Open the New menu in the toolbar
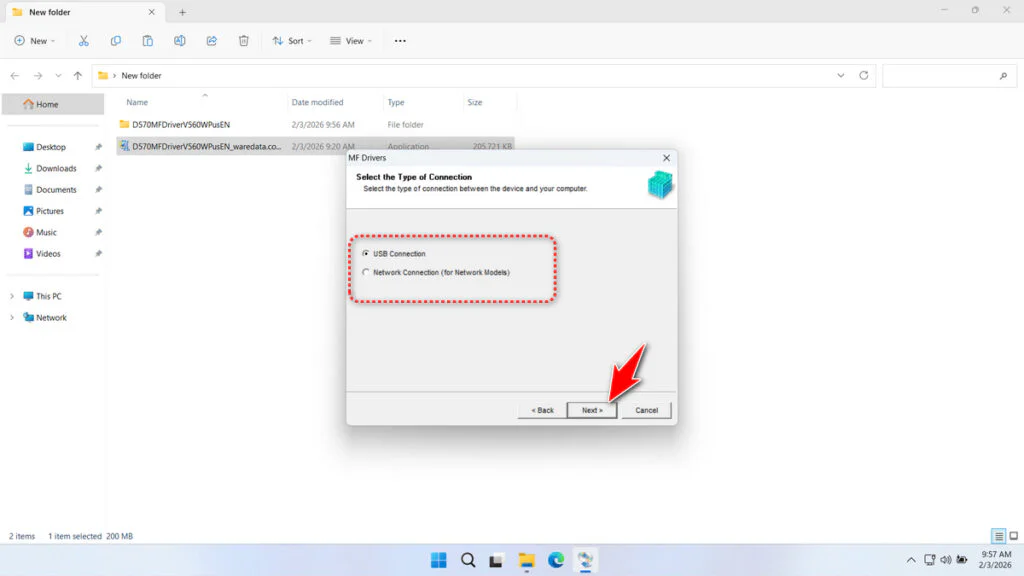The image size is (1024, 576). pos(34,40)
